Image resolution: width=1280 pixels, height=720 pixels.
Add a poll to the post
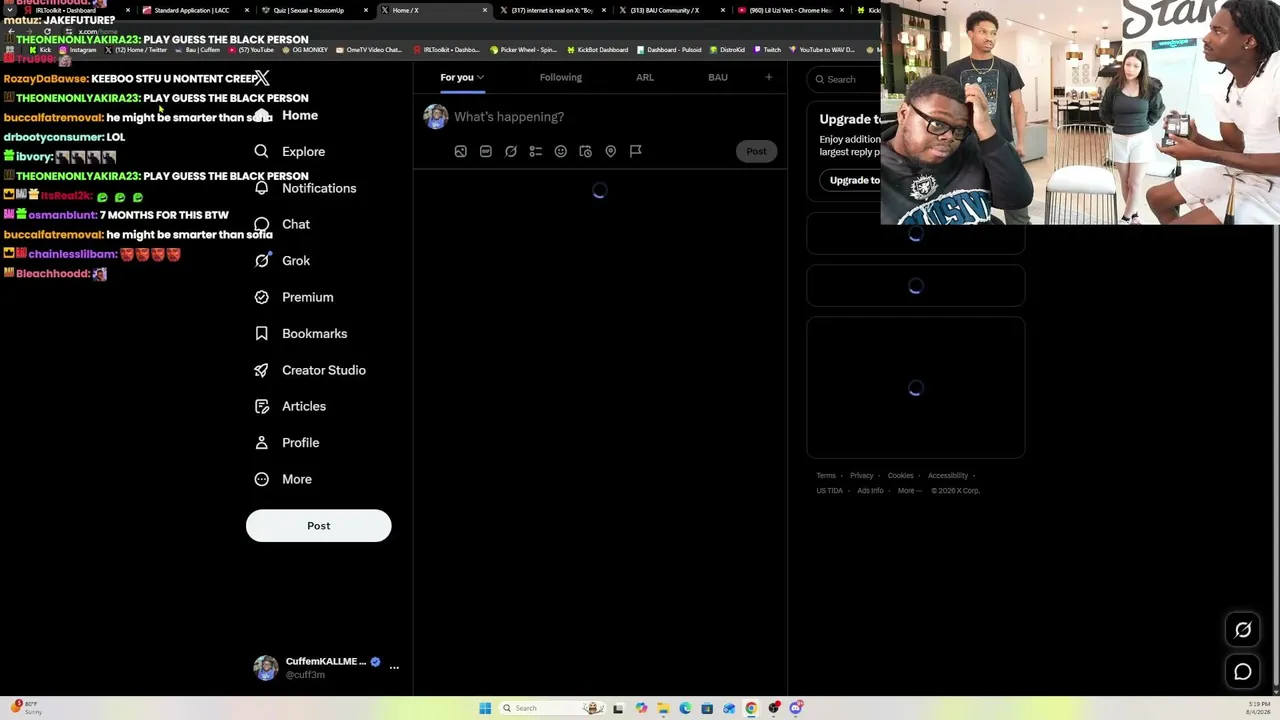(536, 151)
